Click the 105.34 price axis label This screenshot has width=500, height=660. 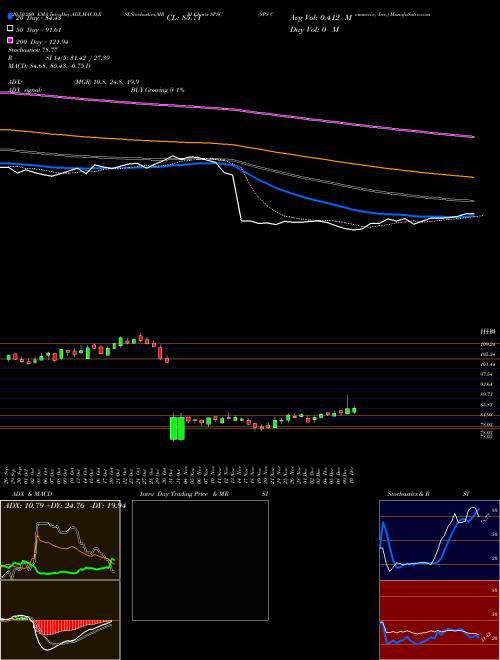click(x=487, y=354)
